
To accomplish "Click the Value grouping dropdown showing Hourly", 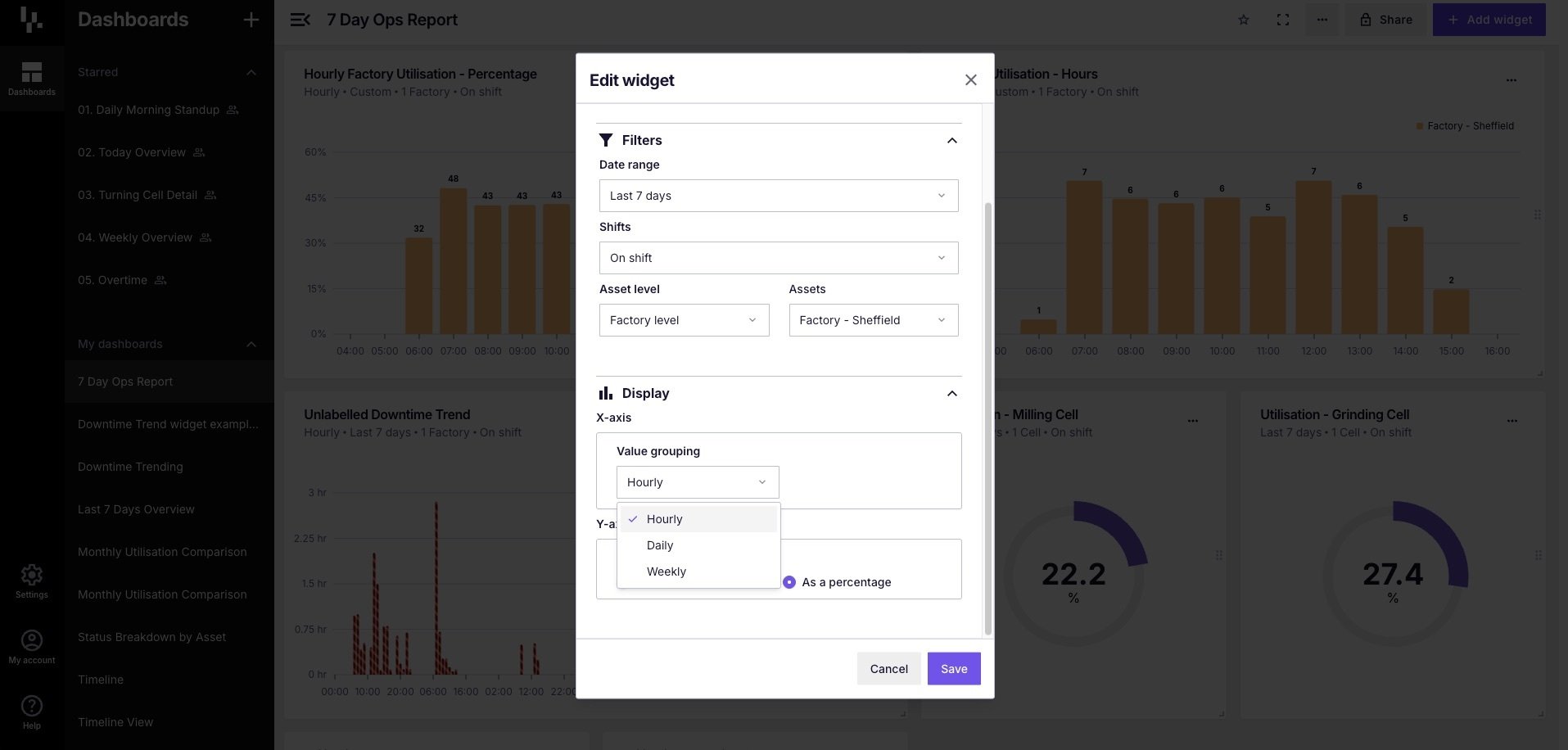I will [x=698, y=482].
